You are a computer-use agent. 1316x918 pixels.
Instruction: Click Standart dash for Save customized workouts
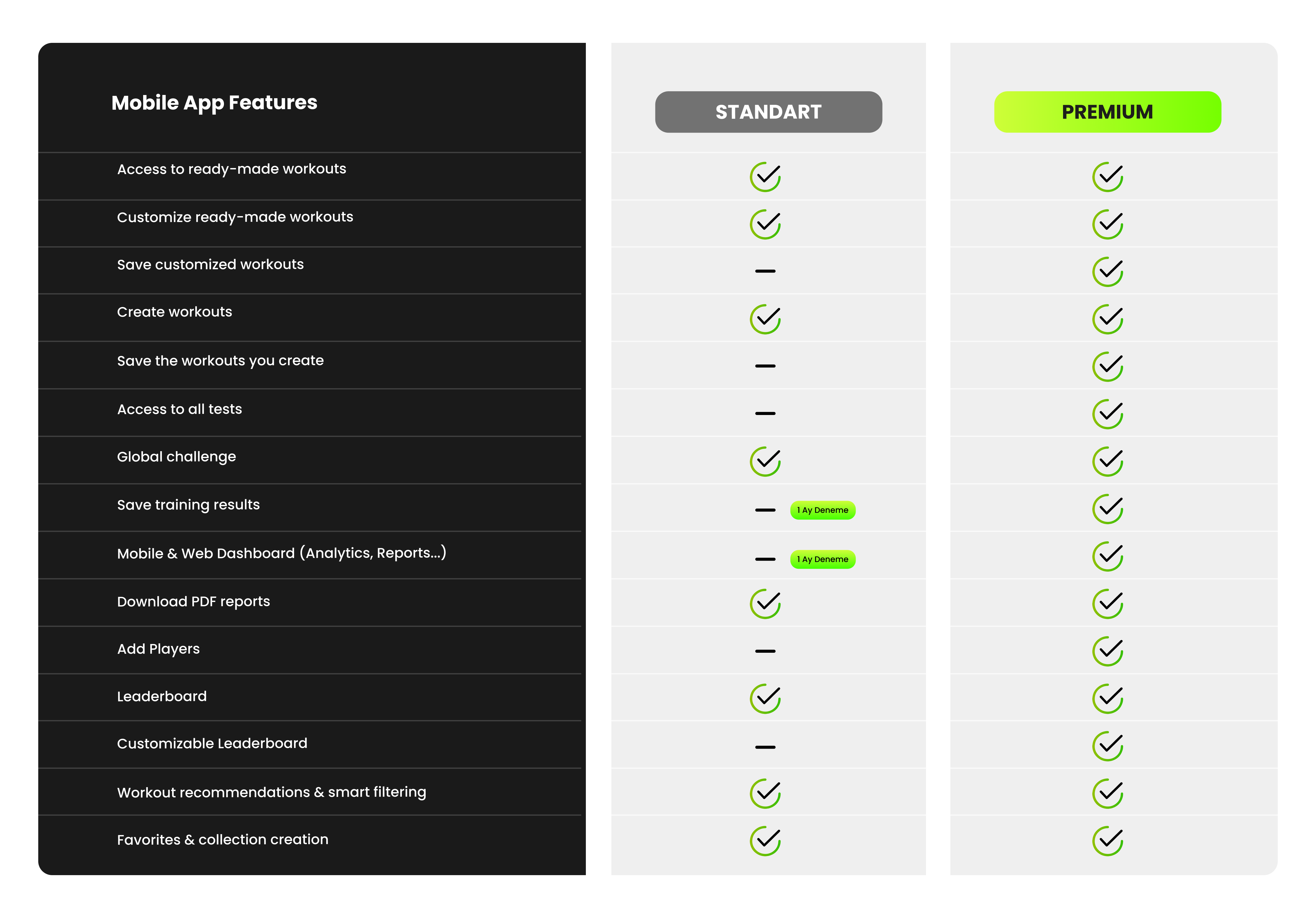click(765, 271)
